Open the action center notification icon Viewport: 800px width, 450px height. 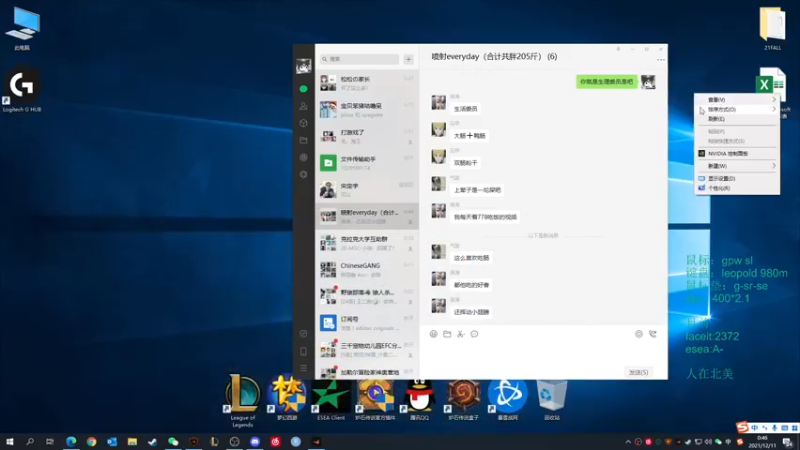[x=788, y=442]
